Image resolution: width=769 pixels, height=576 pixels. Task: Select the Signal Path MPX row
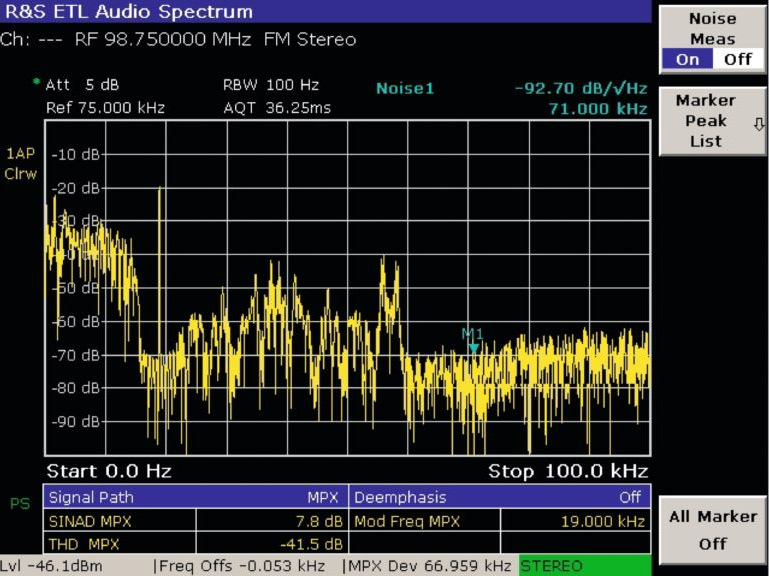196,497
